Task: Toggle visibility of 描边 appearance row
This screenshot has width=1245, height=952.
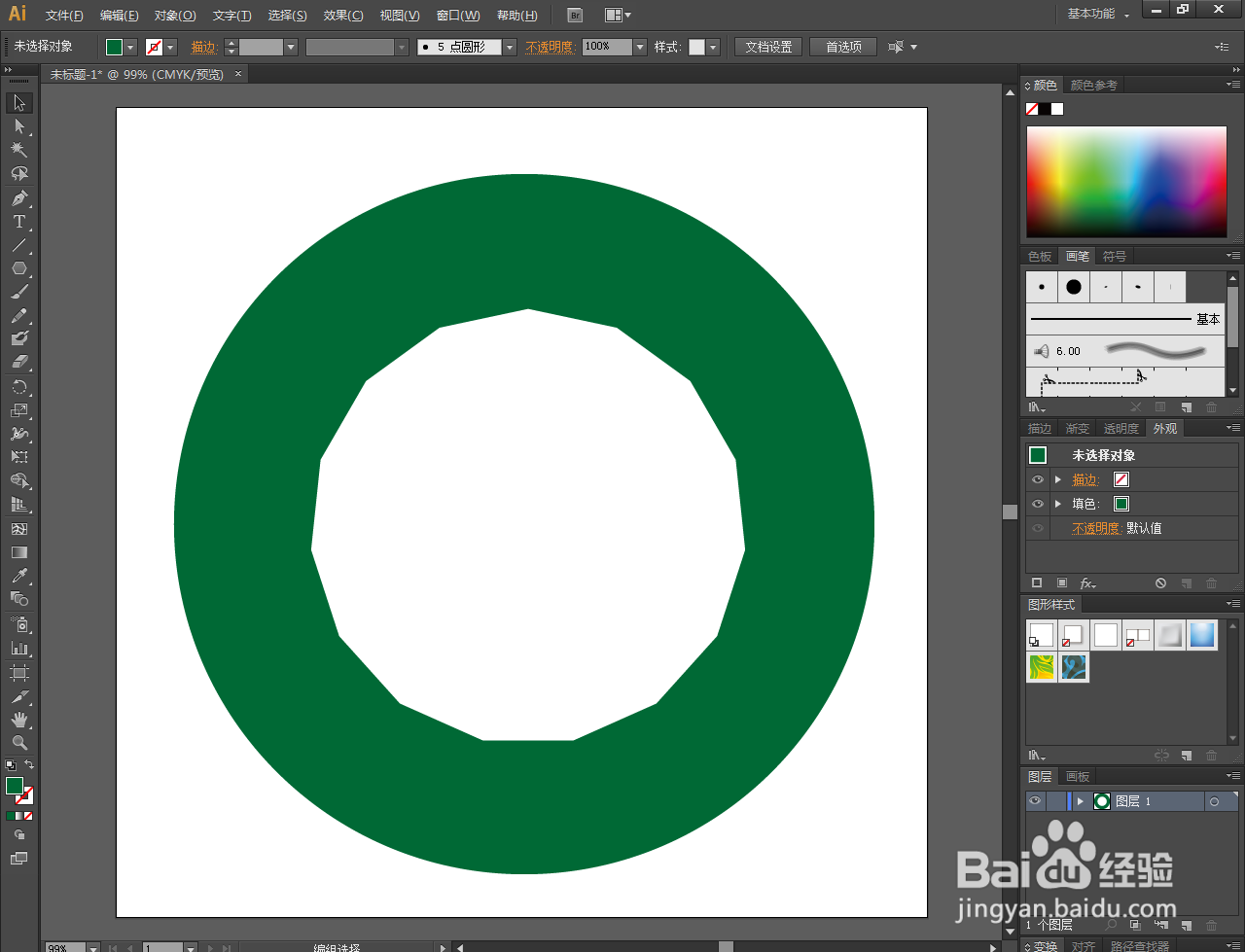Action: pyautogui.click(x=1038, y=479)
